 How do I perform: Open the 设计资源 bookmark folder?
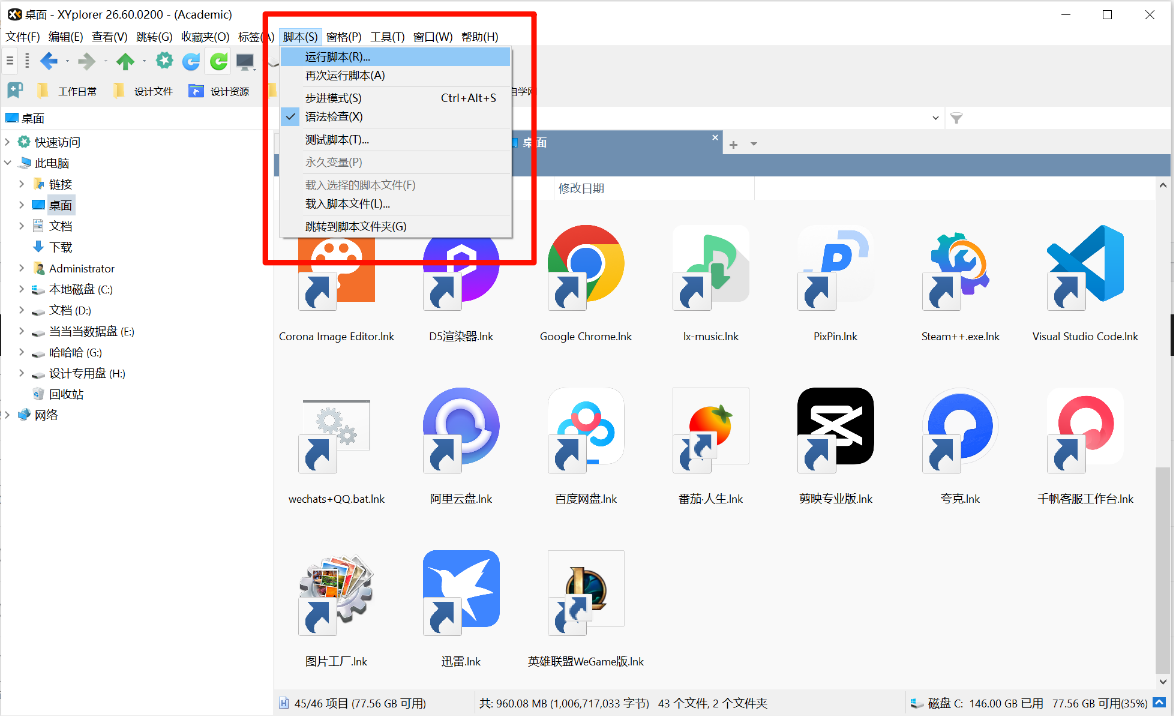point(219,91)
